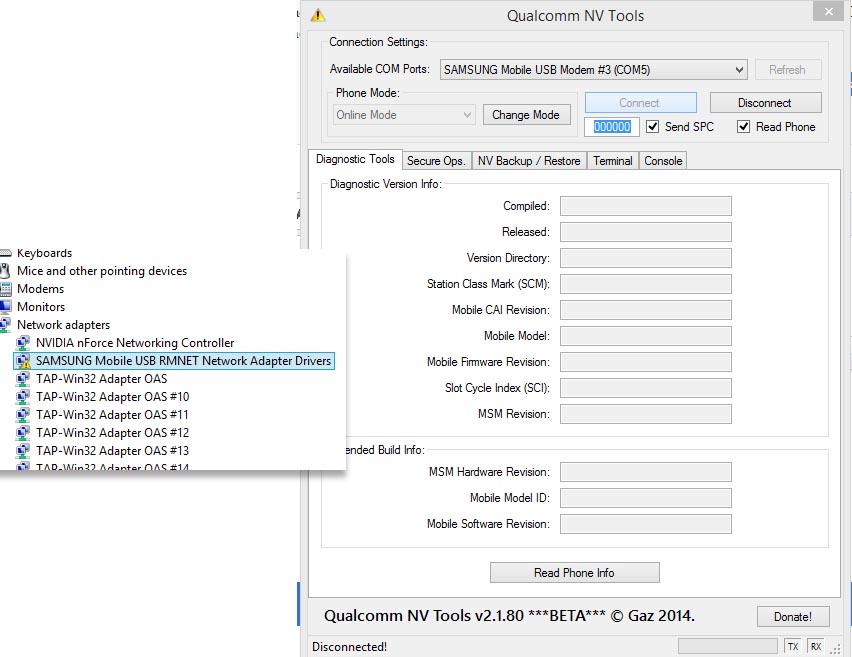The image size is (852, 657).
Task: Select NVIDIA nForce Networking Controller entry
Action: [x=135, y=342]
